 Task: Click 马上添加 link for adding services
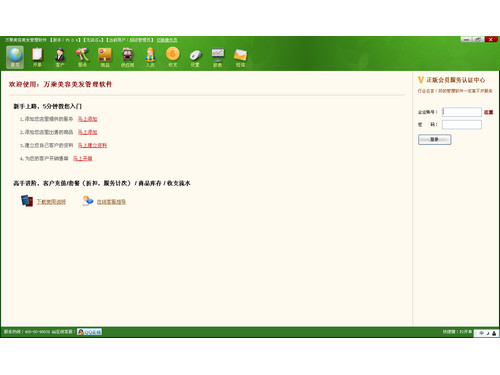click(88, 119)
